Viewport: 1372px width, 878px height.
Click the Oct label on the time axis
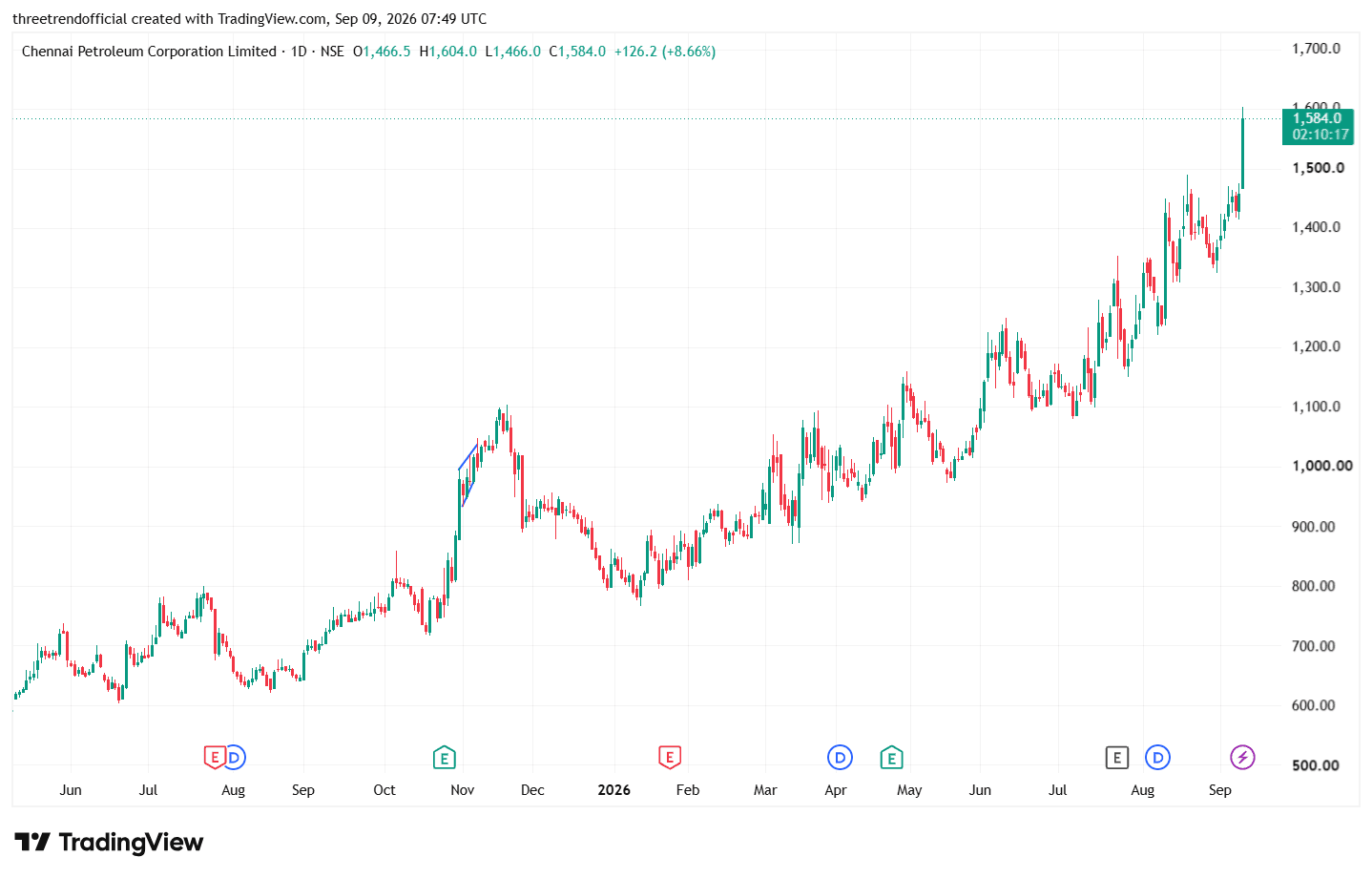385,790
